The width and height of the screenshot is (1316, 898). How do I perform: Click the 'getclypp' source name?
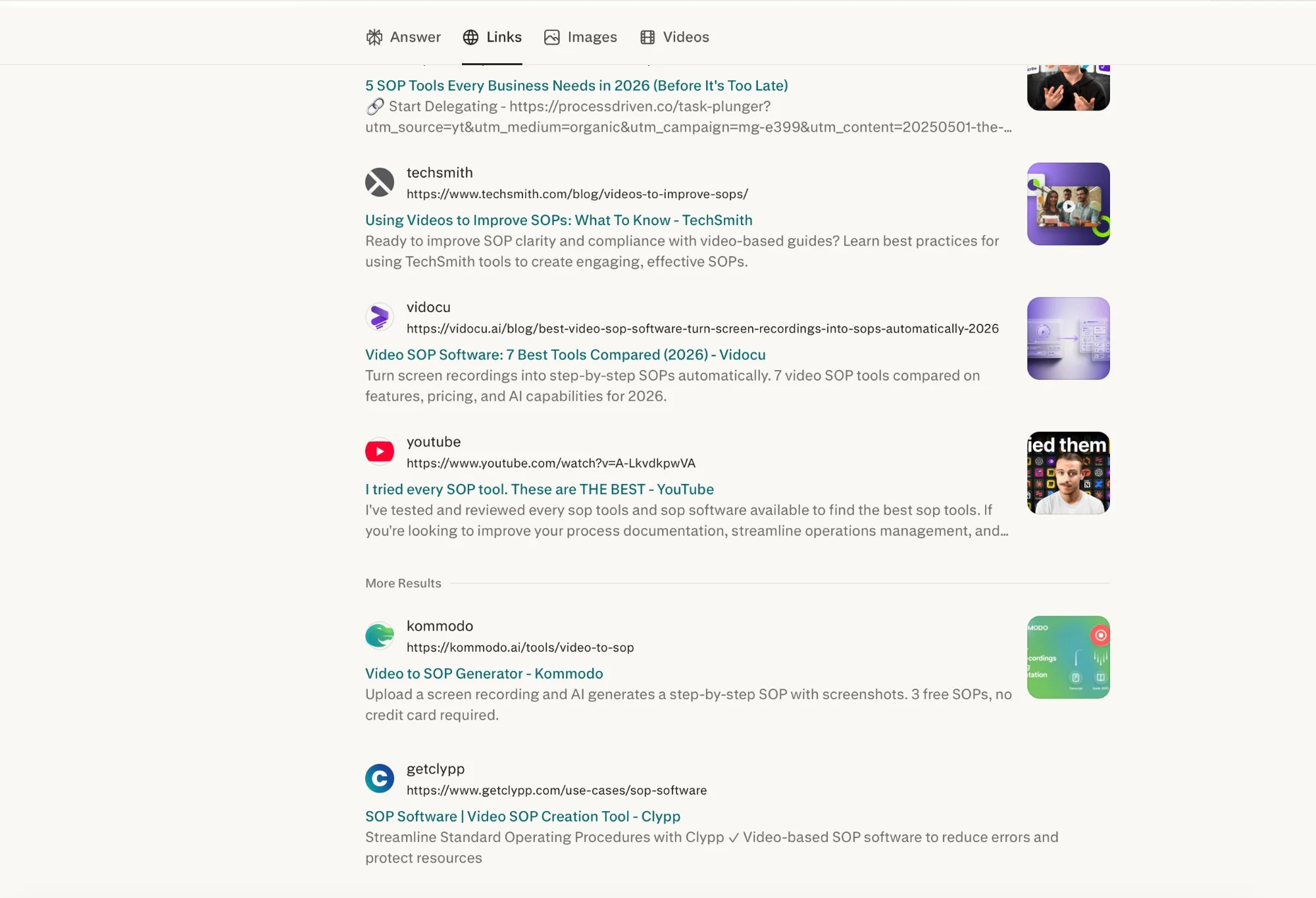tap(436, 769)
